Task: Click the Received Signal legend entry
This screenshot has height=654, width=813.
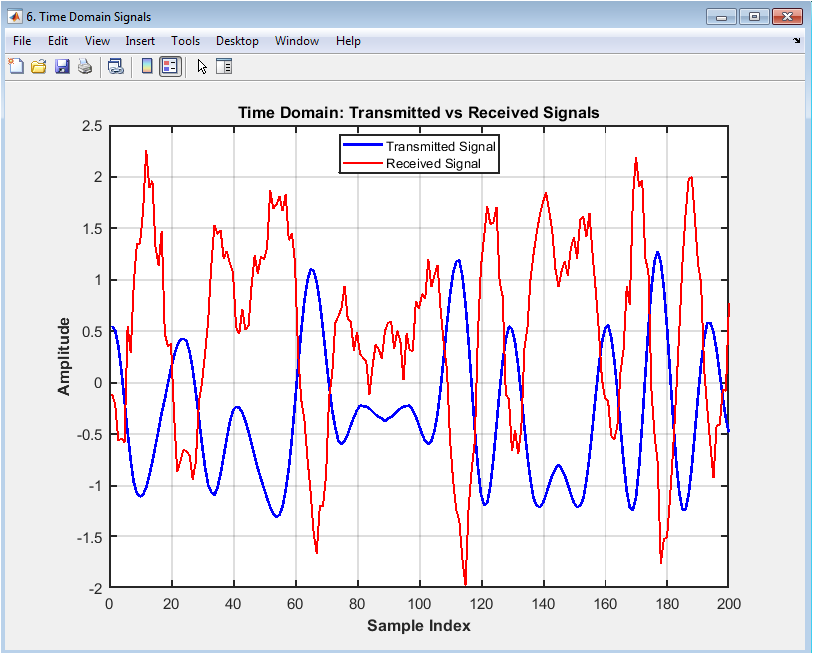Action: tap(433, 164)
